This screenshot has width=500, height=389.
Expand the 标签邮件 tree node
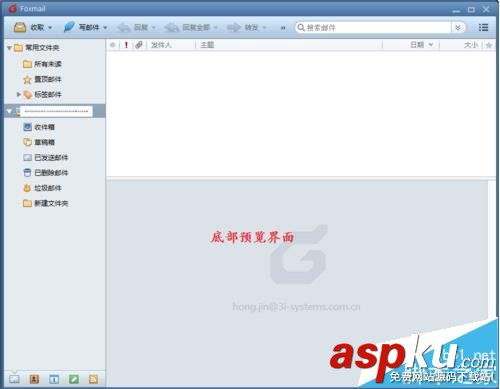pos(19,94)
